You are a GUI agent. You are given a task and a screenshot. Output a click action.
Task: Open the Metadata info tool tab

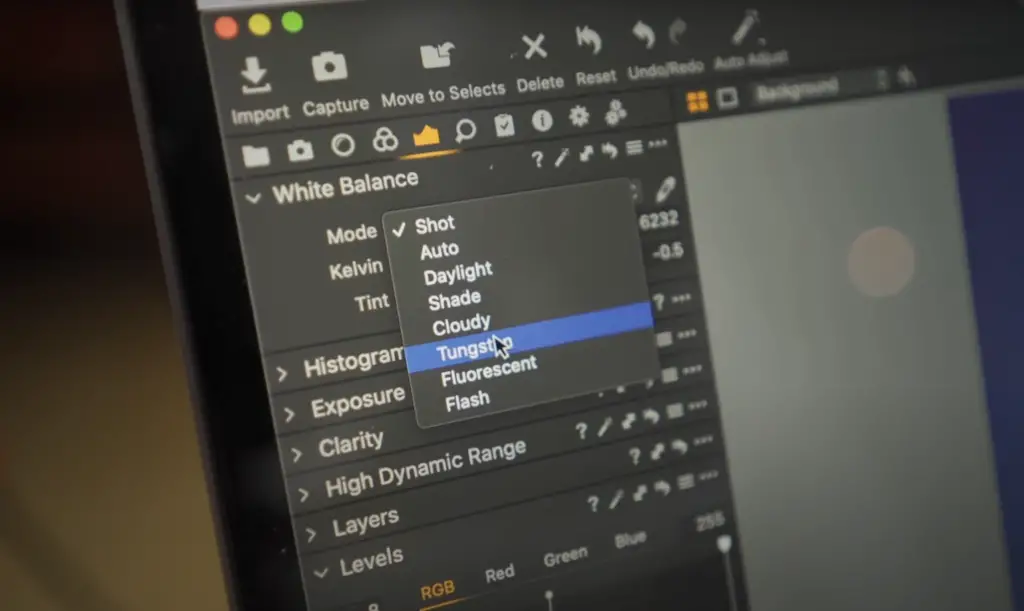coord(542,121)
